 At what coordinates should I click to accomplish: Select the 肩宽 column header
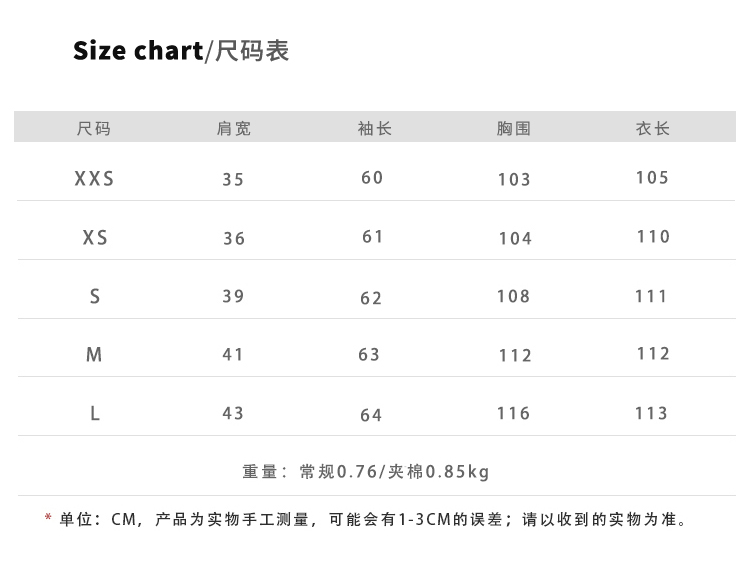(234, 128)
